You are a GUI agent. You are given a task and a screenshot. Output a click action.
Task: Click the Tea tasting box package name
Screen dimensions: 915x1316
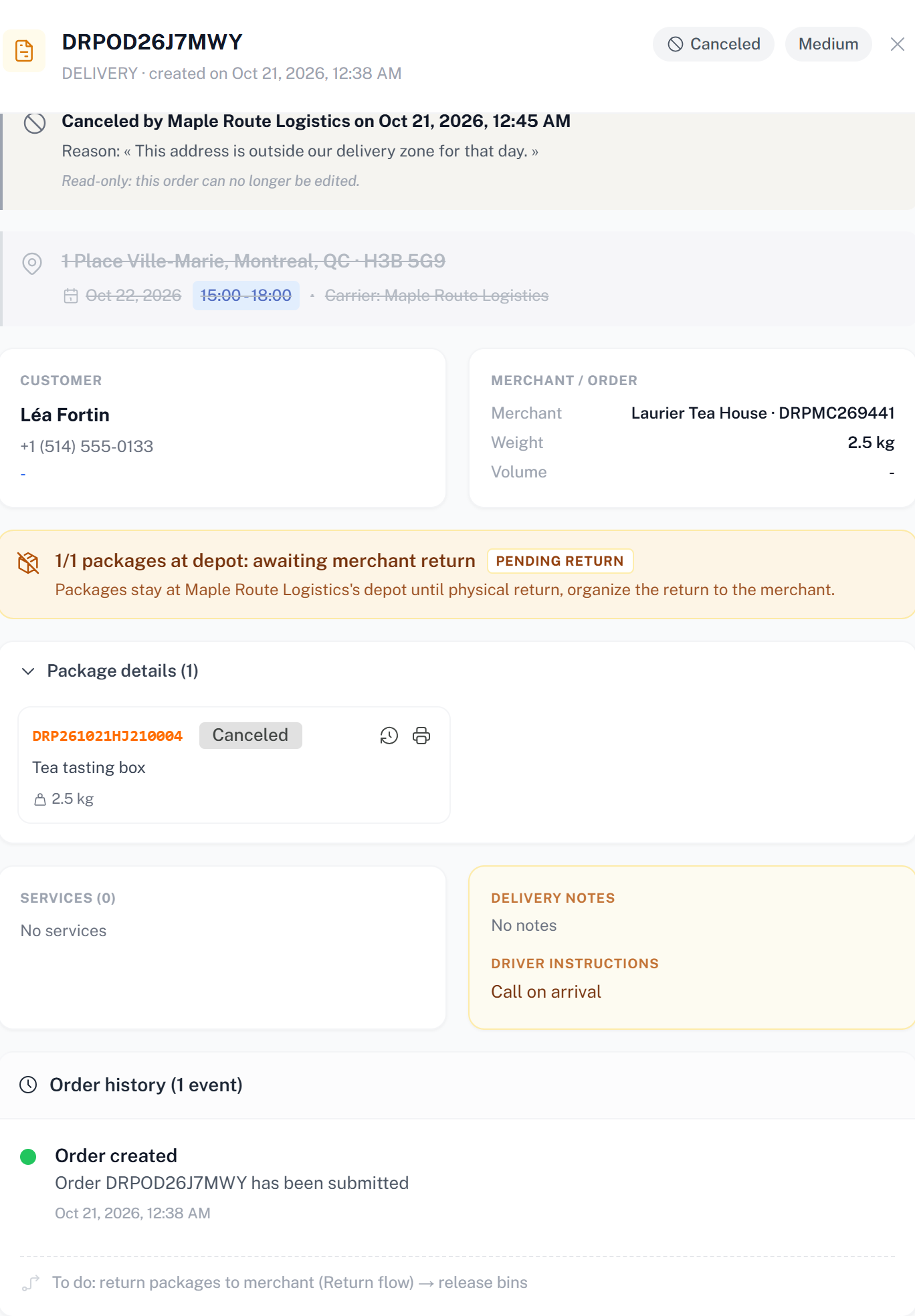point(89,768)
